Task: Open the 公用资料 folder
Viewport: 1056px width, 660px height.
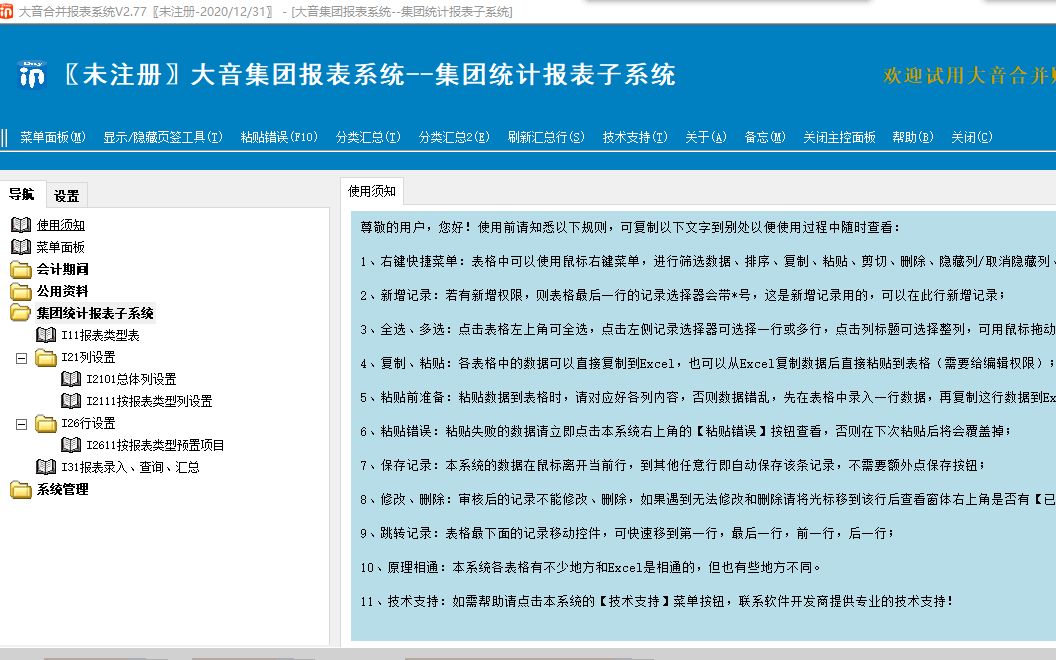Action: click(x=21, y=288)
